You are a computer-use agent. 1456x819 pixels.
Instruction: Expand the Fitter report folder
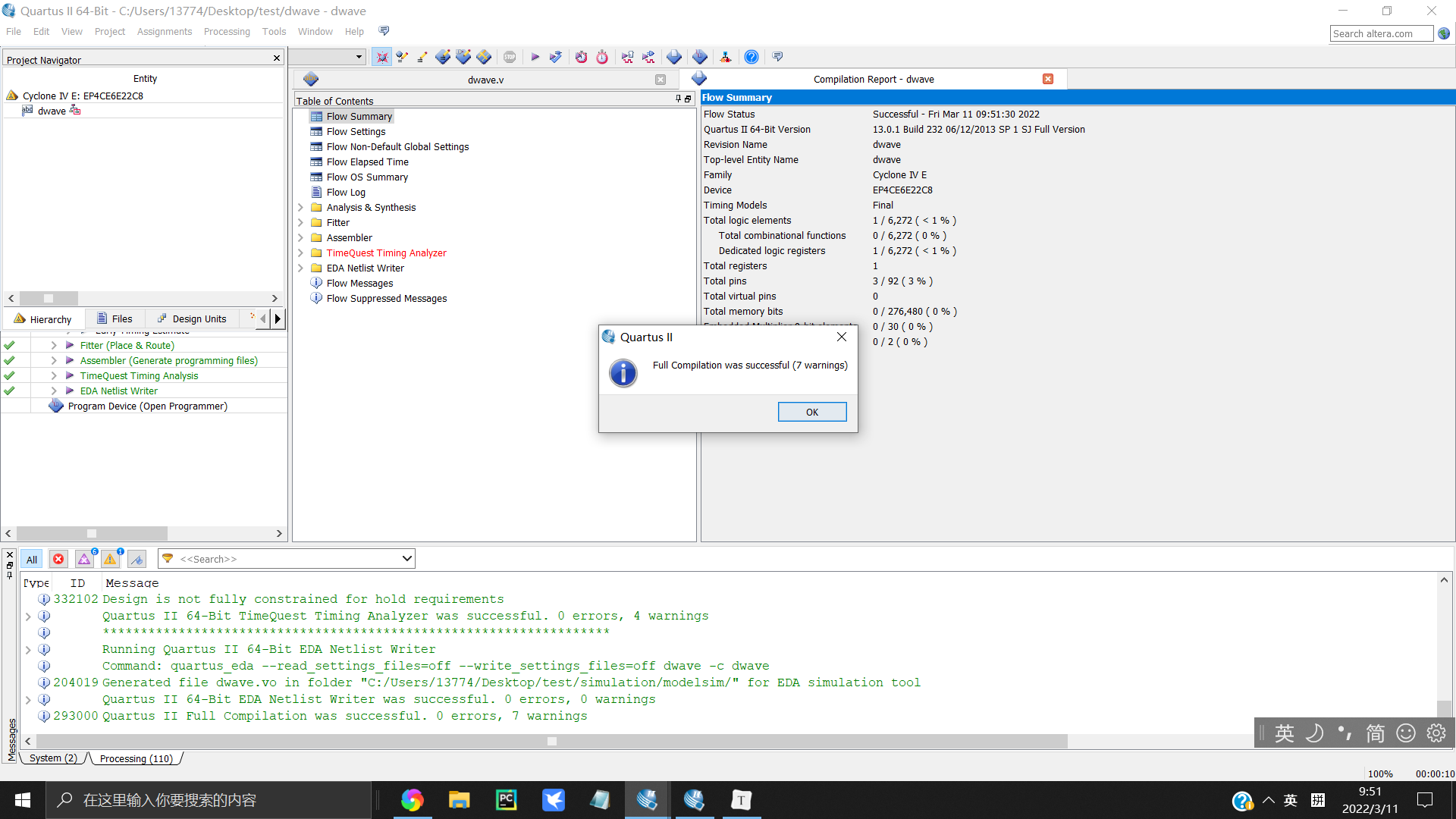click(300, 222)
